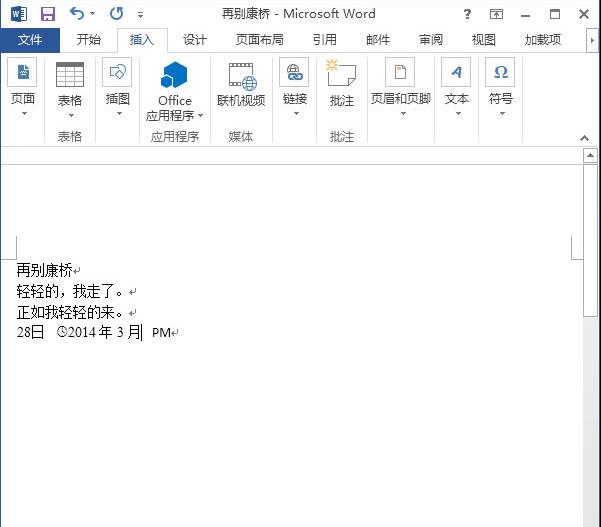Expand the 表格 dropdown arrow
Image resolution: width=601 pixels, height=527 pixels.
[71, 115]
